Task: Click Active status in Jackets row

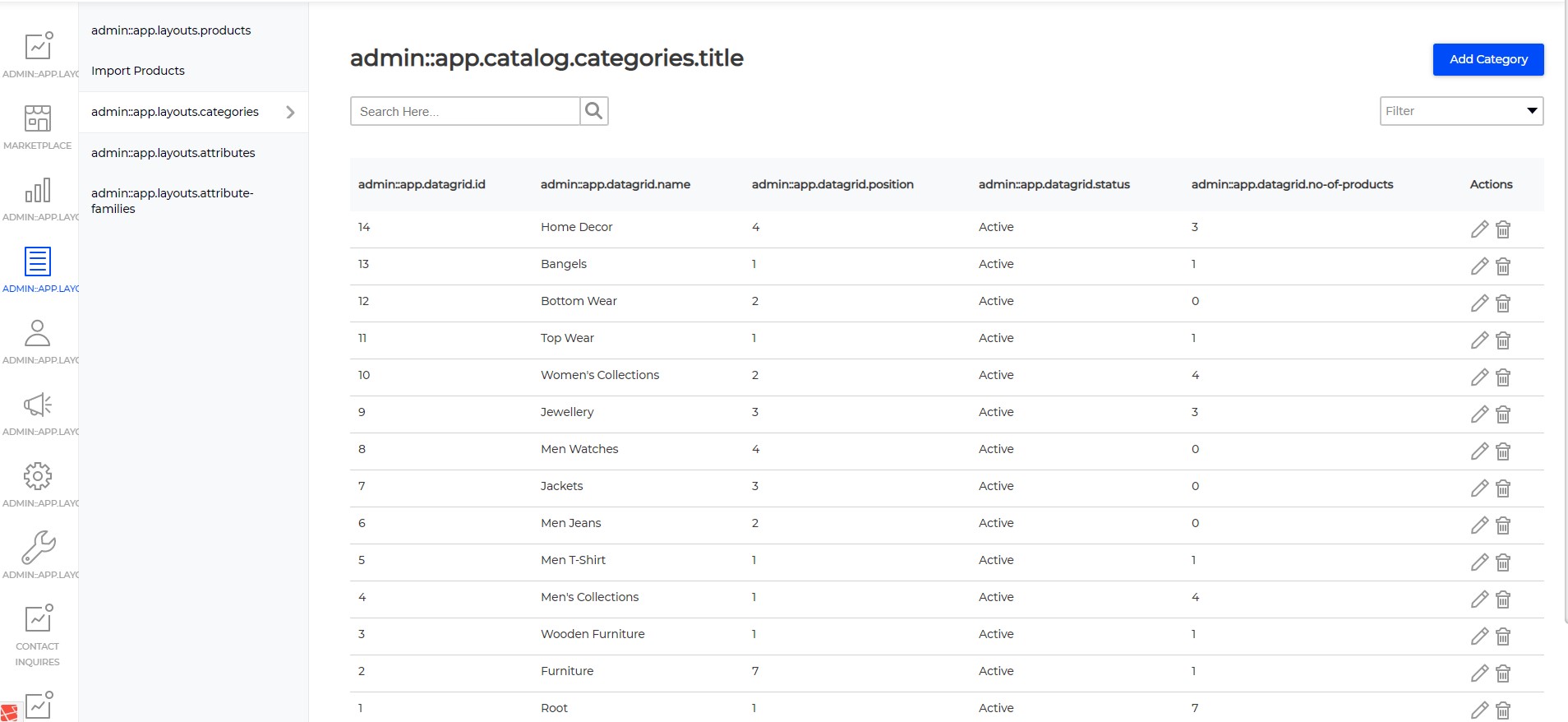Action: point(996,486)
